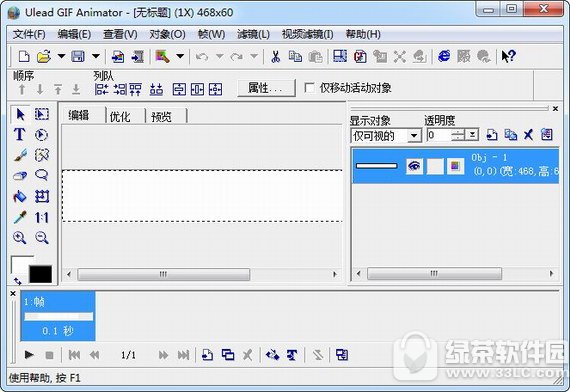
Task: Click the New file icon
Action: tap(24, 56)
